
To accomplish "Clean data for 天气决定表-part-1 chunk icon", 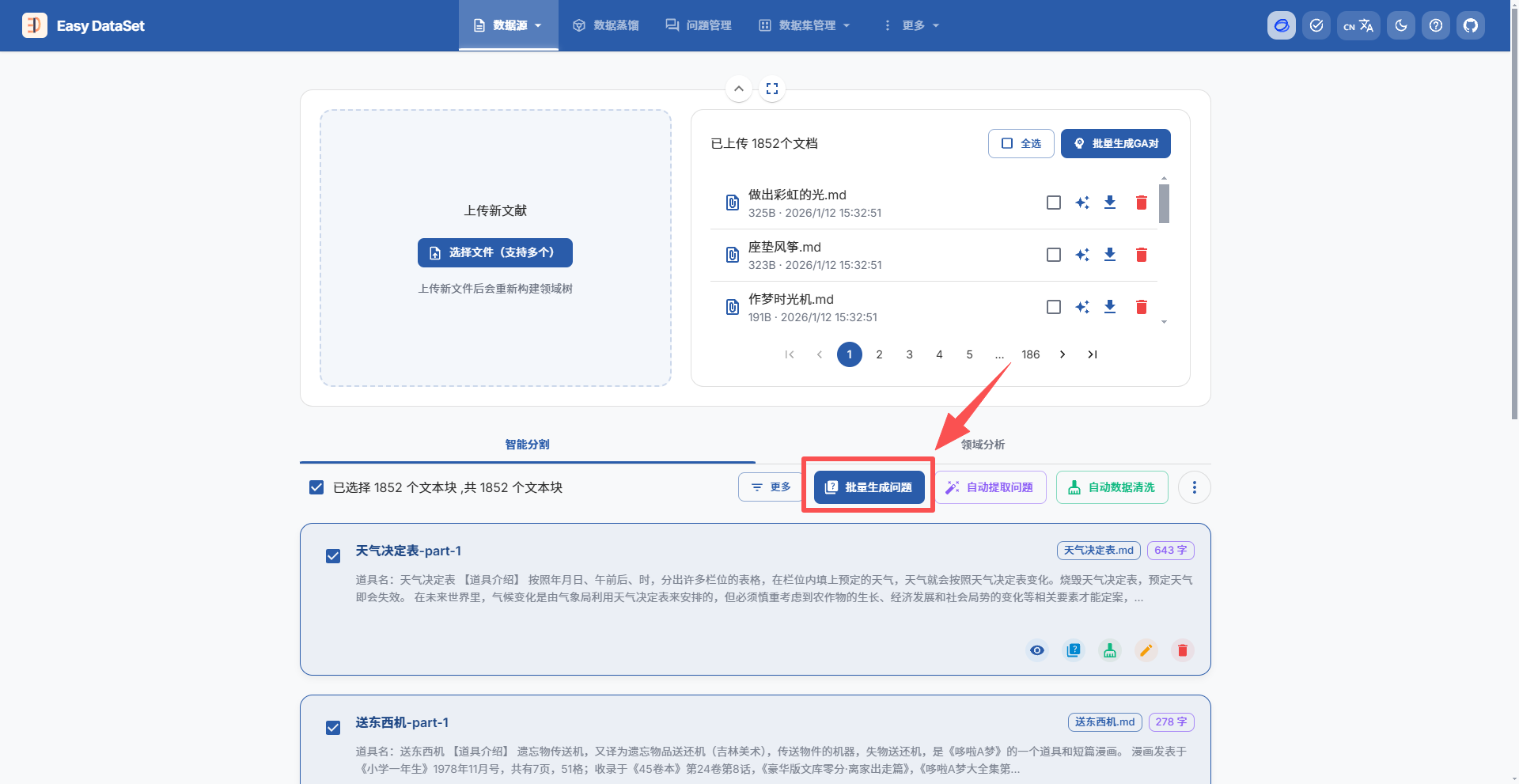I will coord(1110,650).
